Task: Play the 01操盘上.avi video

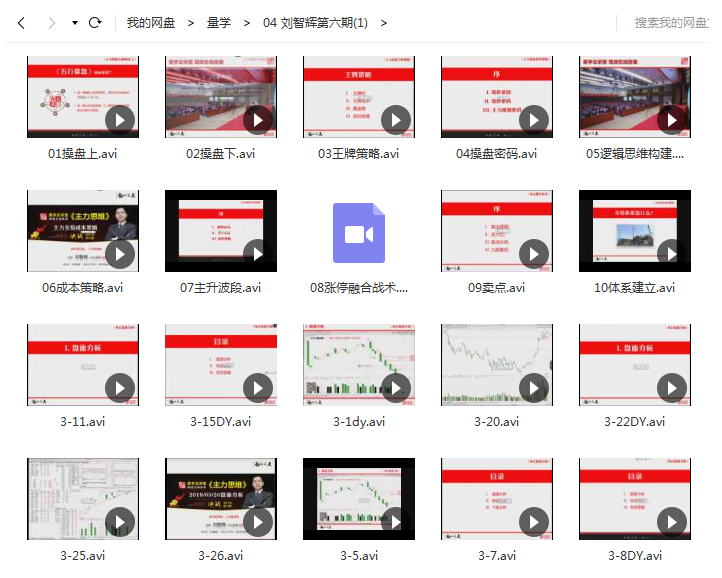Action: point(120,120)
